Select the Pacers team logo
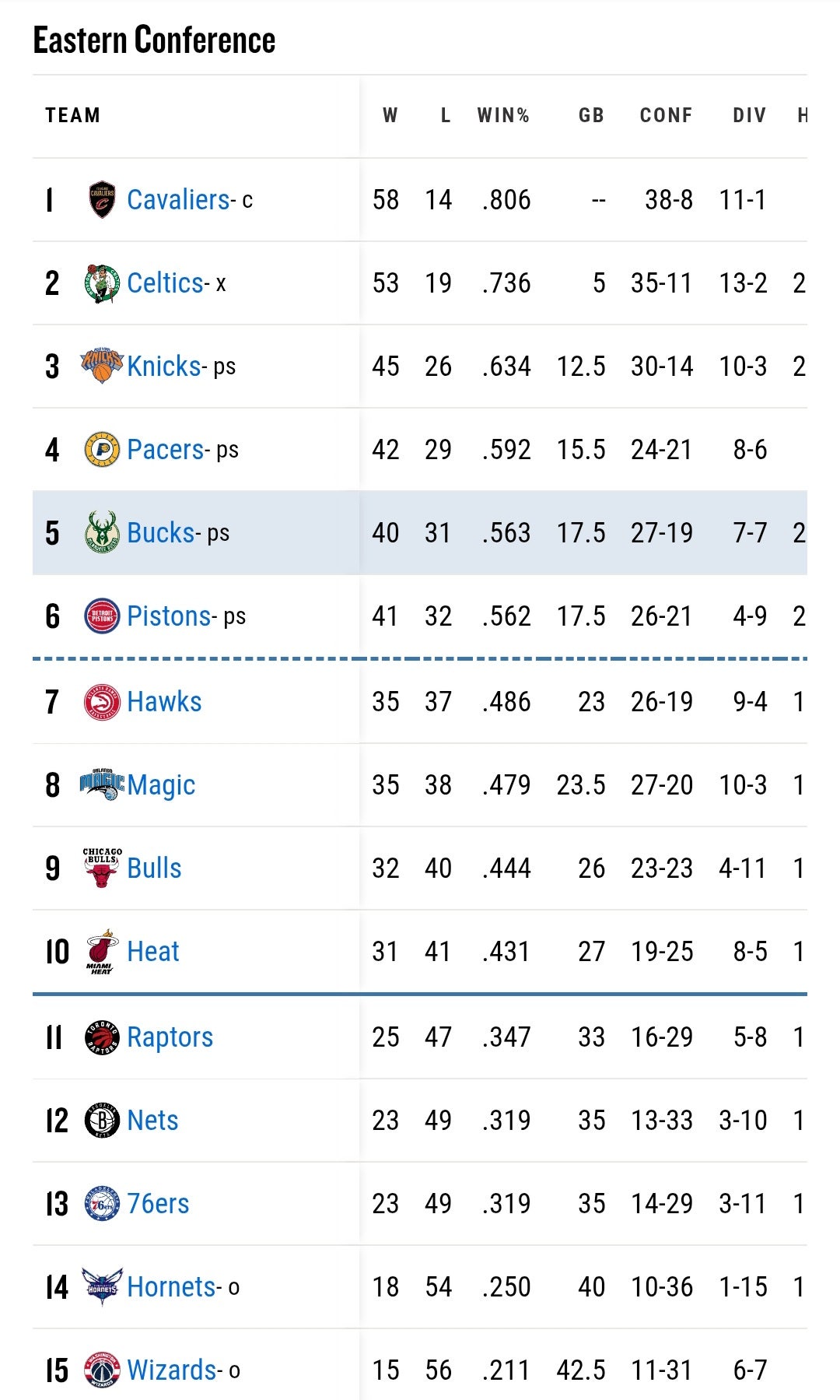The height and width of the screenshot is (1400, 840). 102,449
